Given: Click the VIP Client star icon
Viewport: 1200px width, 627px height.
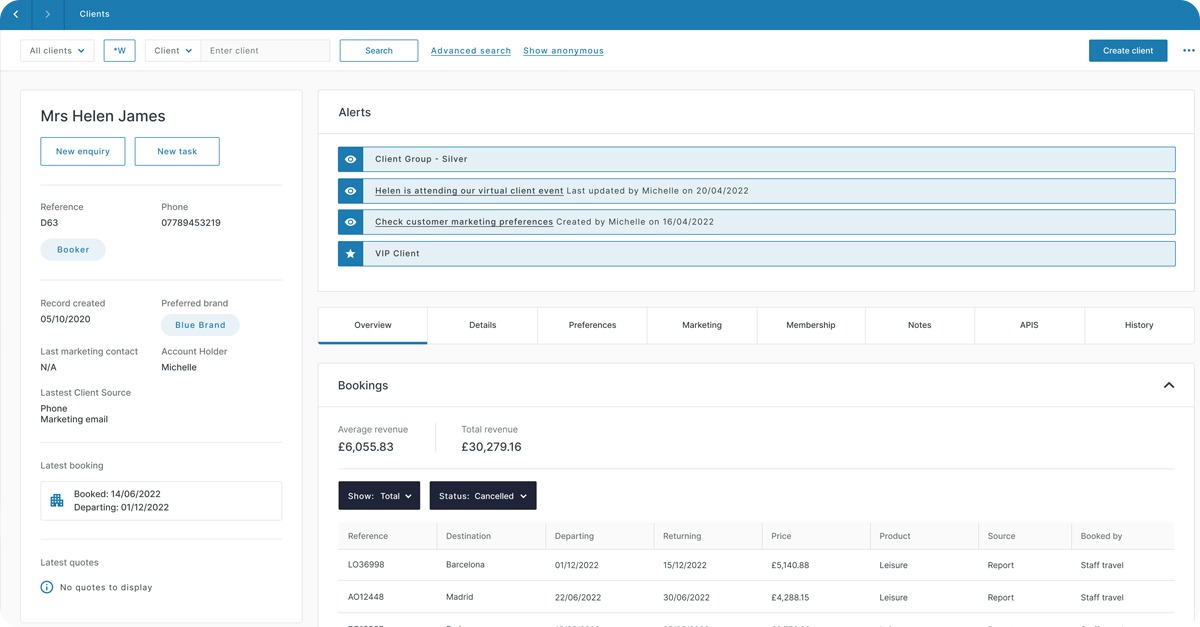Looking at the screenshot, I should pos(349,253).
